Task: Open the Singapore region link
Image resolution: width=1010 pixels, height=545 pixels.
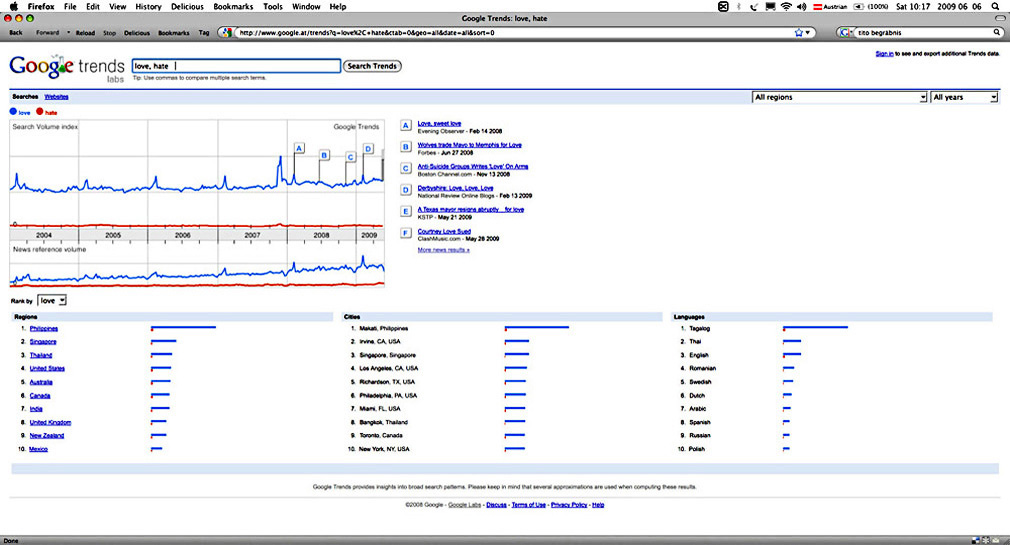Action: pyautogui.click(x=43, y=342)
